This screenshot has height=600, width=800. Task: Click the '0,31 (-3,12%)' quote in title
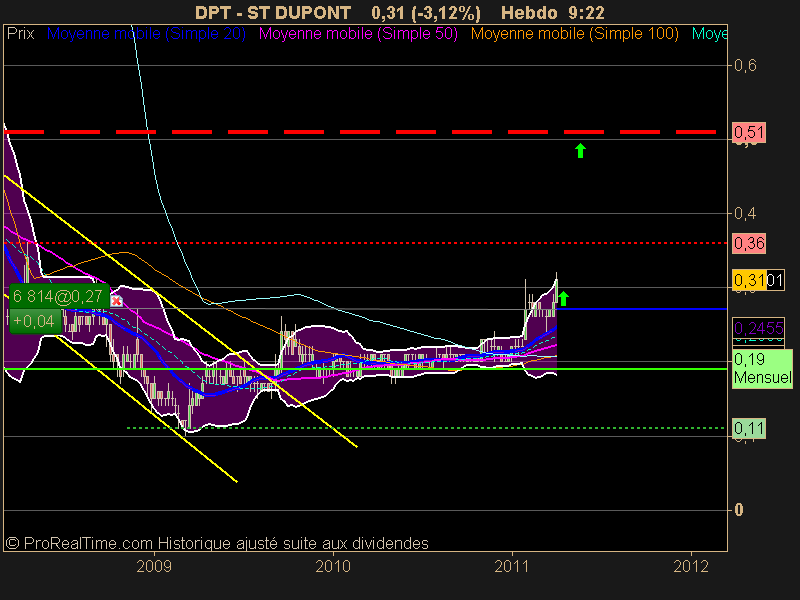tap(426, 12)
